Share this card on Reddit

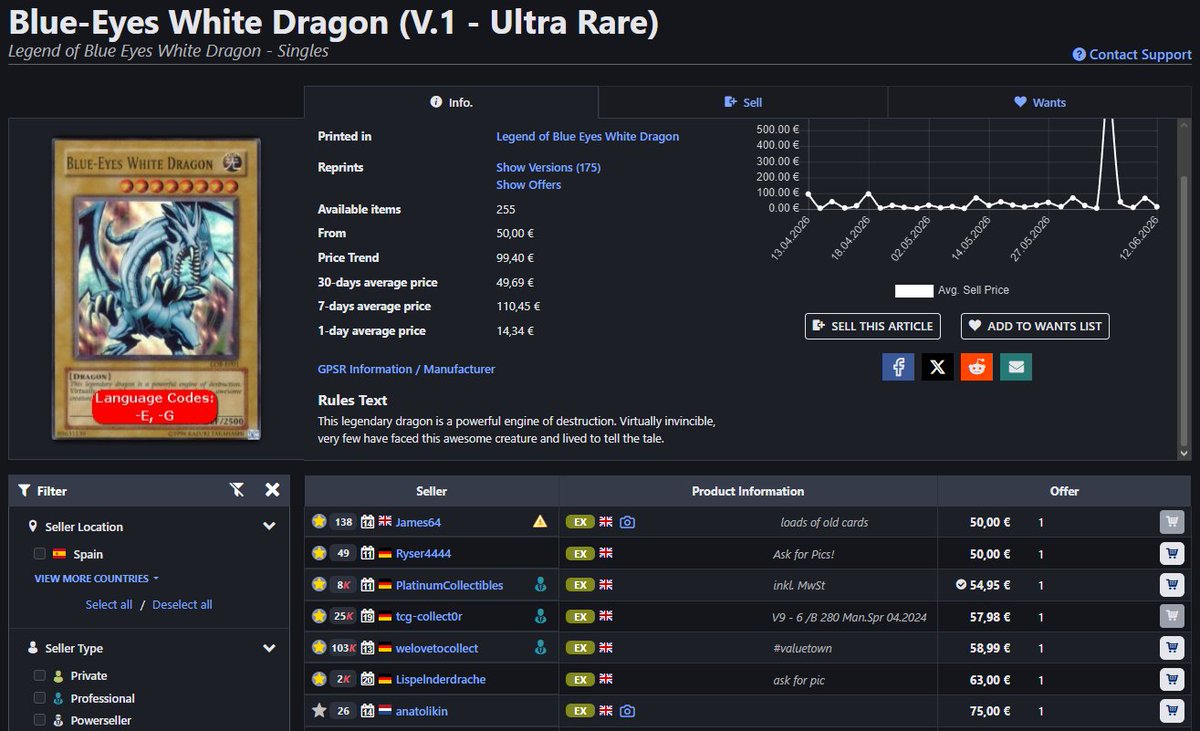pyautogui.click(x=977, y=367)
